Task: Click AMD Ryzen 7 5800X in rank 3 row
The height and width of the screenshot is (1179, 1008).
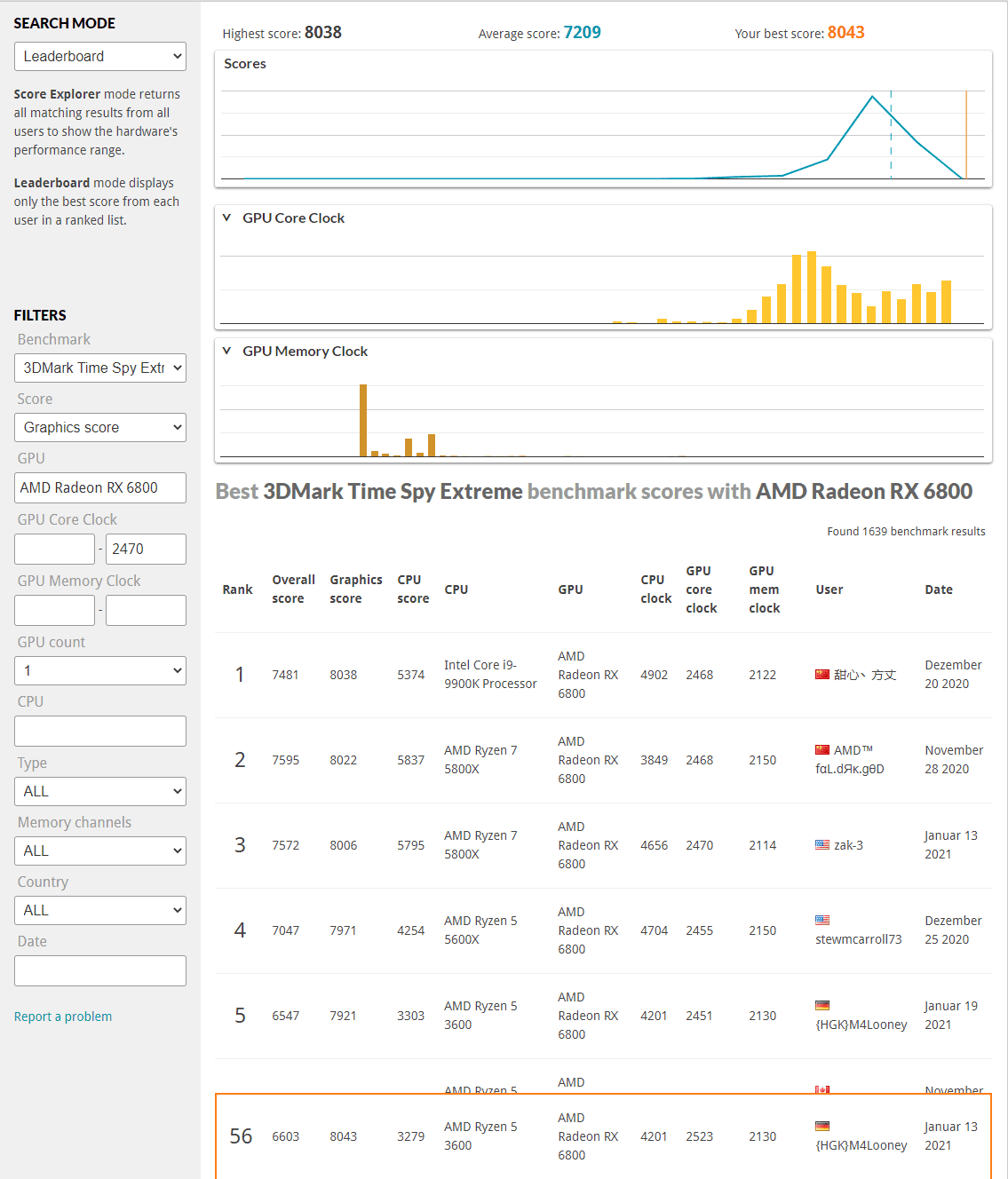Action: (480, 845)
